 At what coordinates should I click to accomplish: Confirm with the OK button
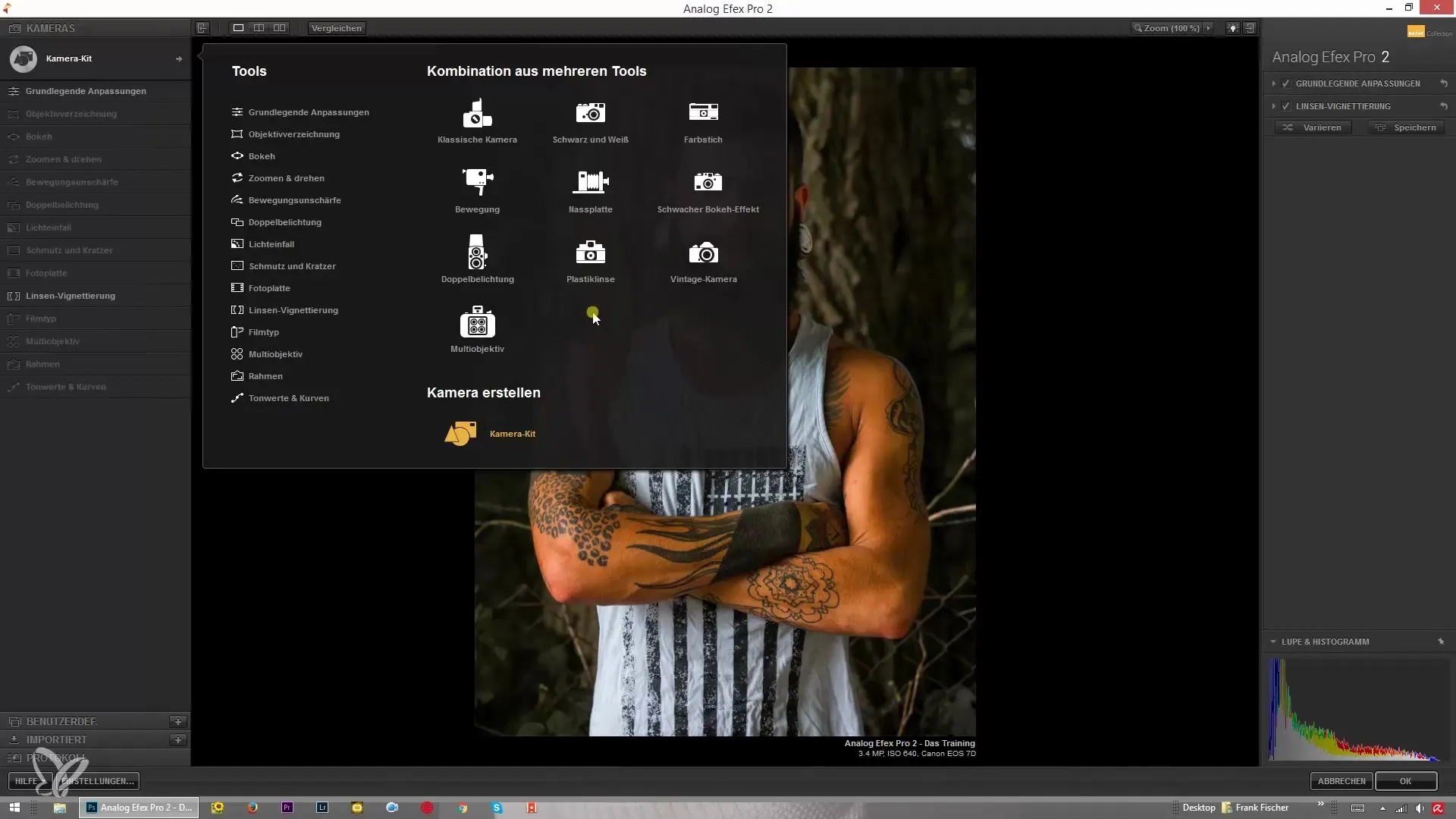click(1406, 781)
